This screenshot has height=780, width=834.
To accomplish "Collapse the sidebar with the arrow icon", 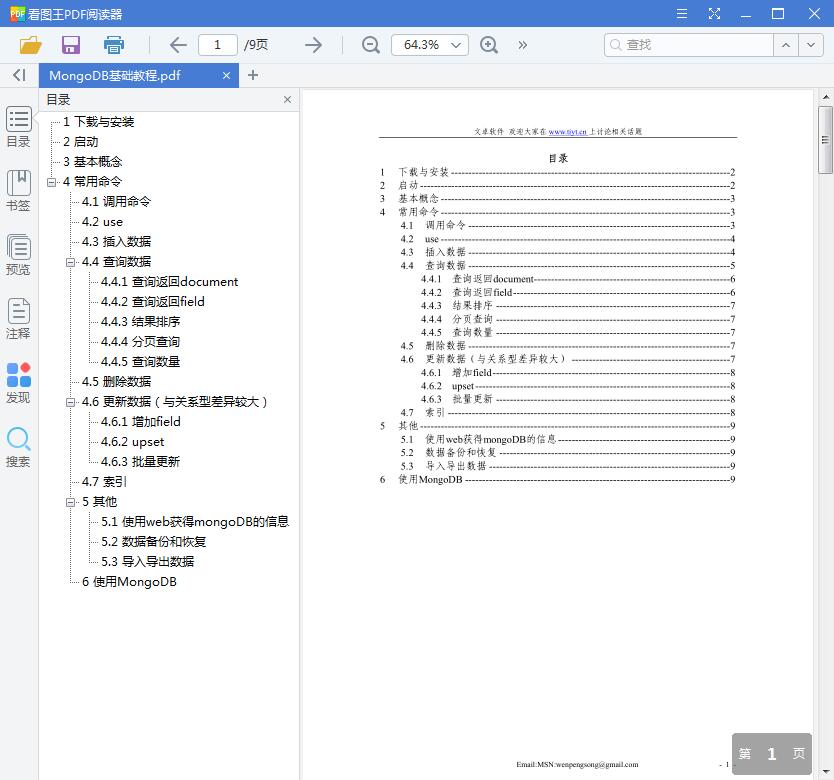I will pos(19,75).
